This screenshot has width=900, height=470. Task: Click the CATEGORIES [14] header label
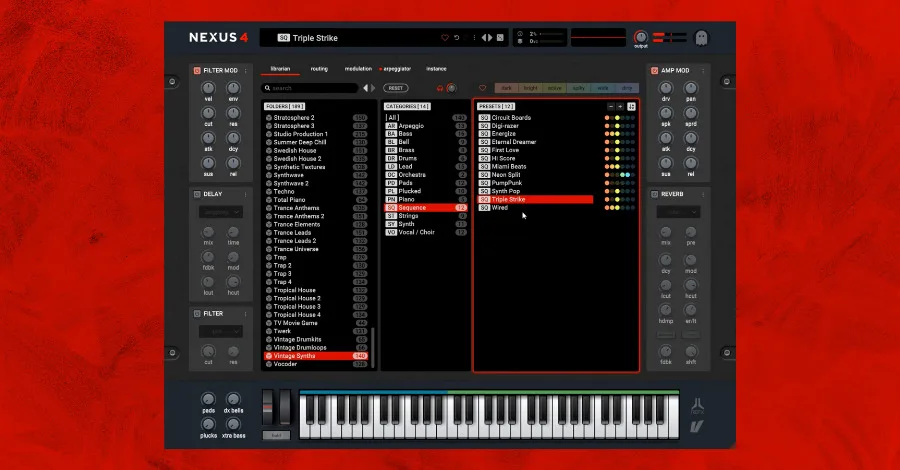click(x=408, y=107)
